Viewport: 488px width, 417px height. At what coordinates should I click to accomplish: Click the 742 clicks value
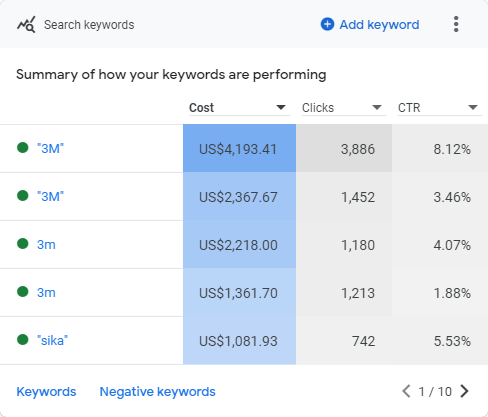point(363,341)
